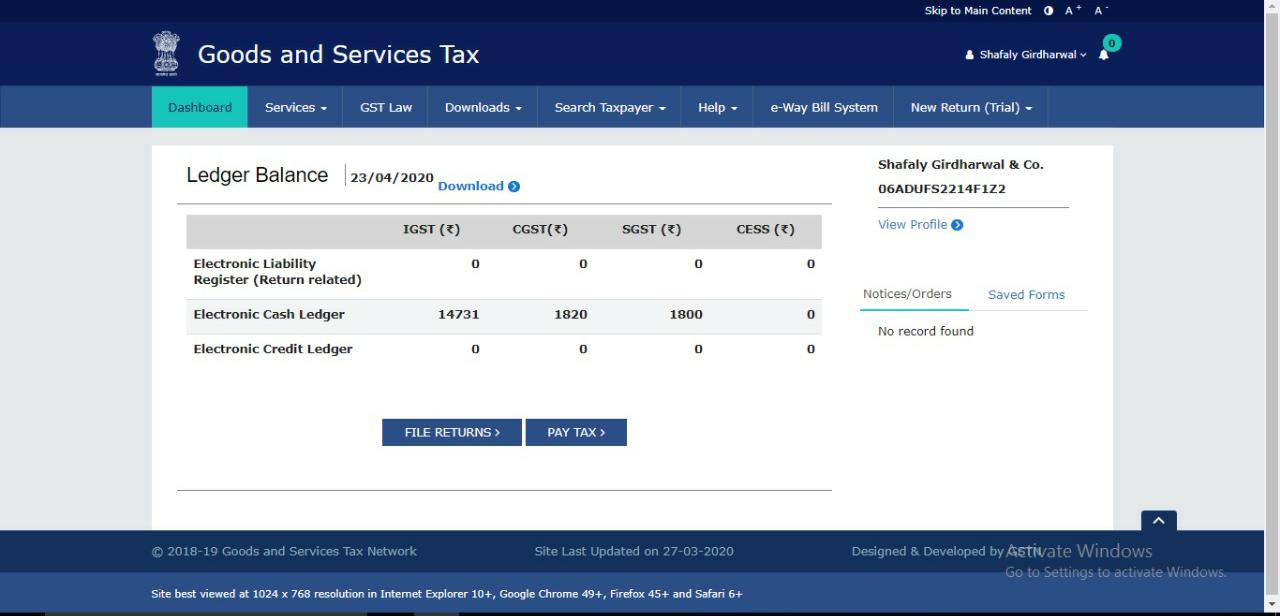Open Shafaly Girdharwal user account menu
The image size is (1280, 616).
[x=1026, y=55]
